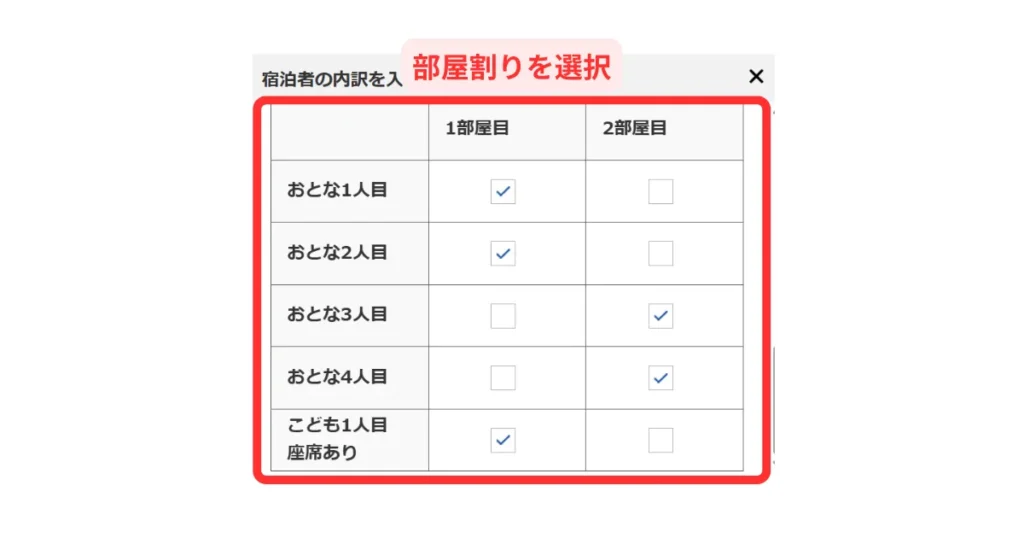Image resolution: width=1024 pixels, height=538 pixels.
Task: Click the おとな4人目 row label
Action: tap(337, 377)
